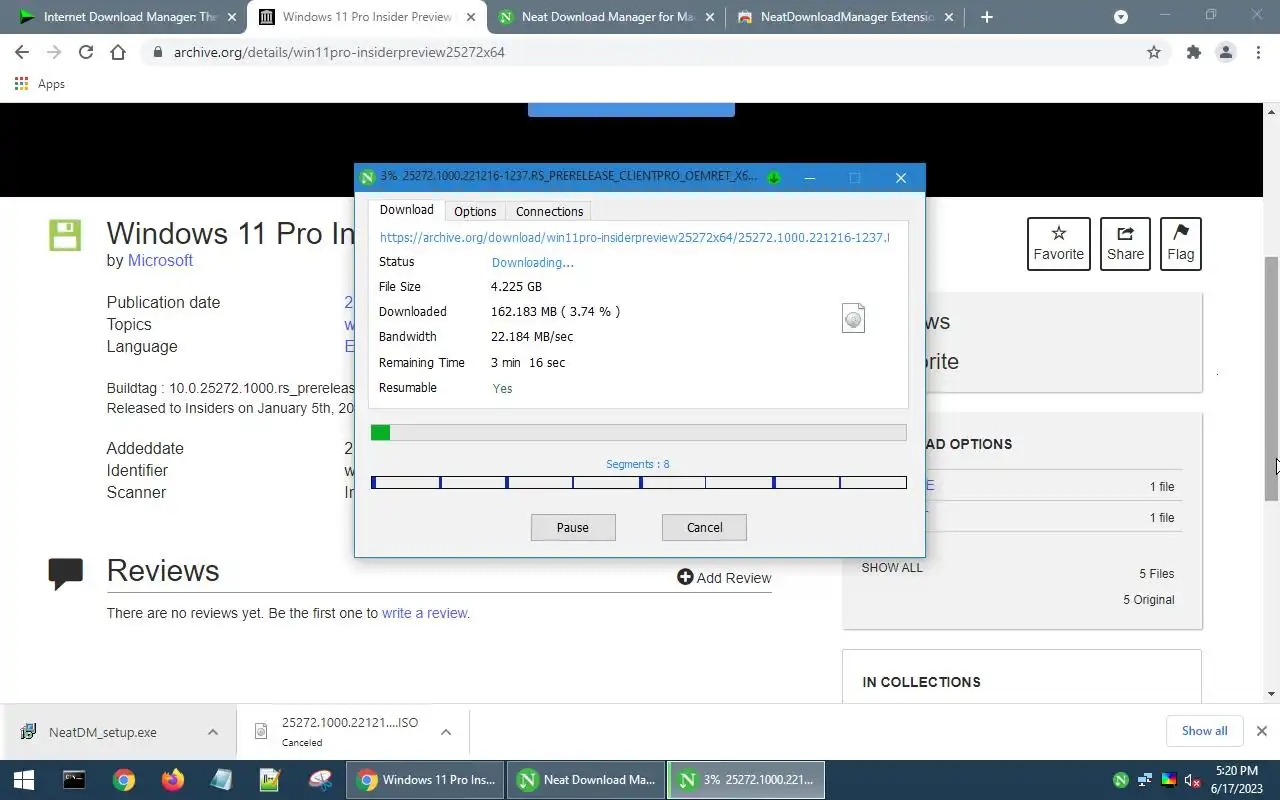Click the canceled ISO item in downloads bar

[x=340, y=732]
